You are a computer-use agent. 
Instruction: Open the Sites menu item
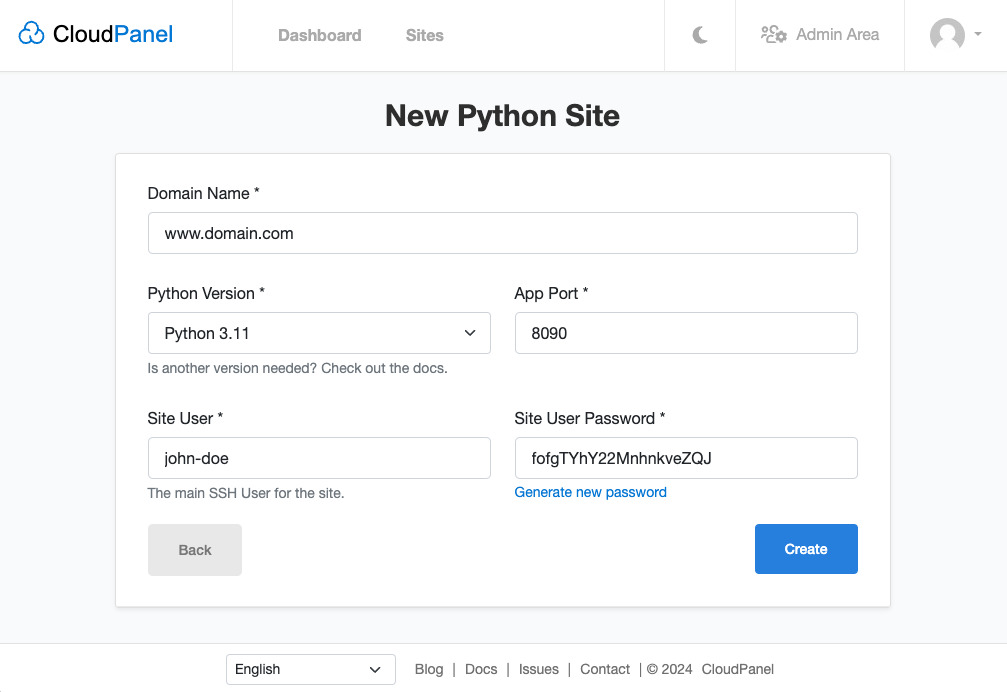pos(424,35)
